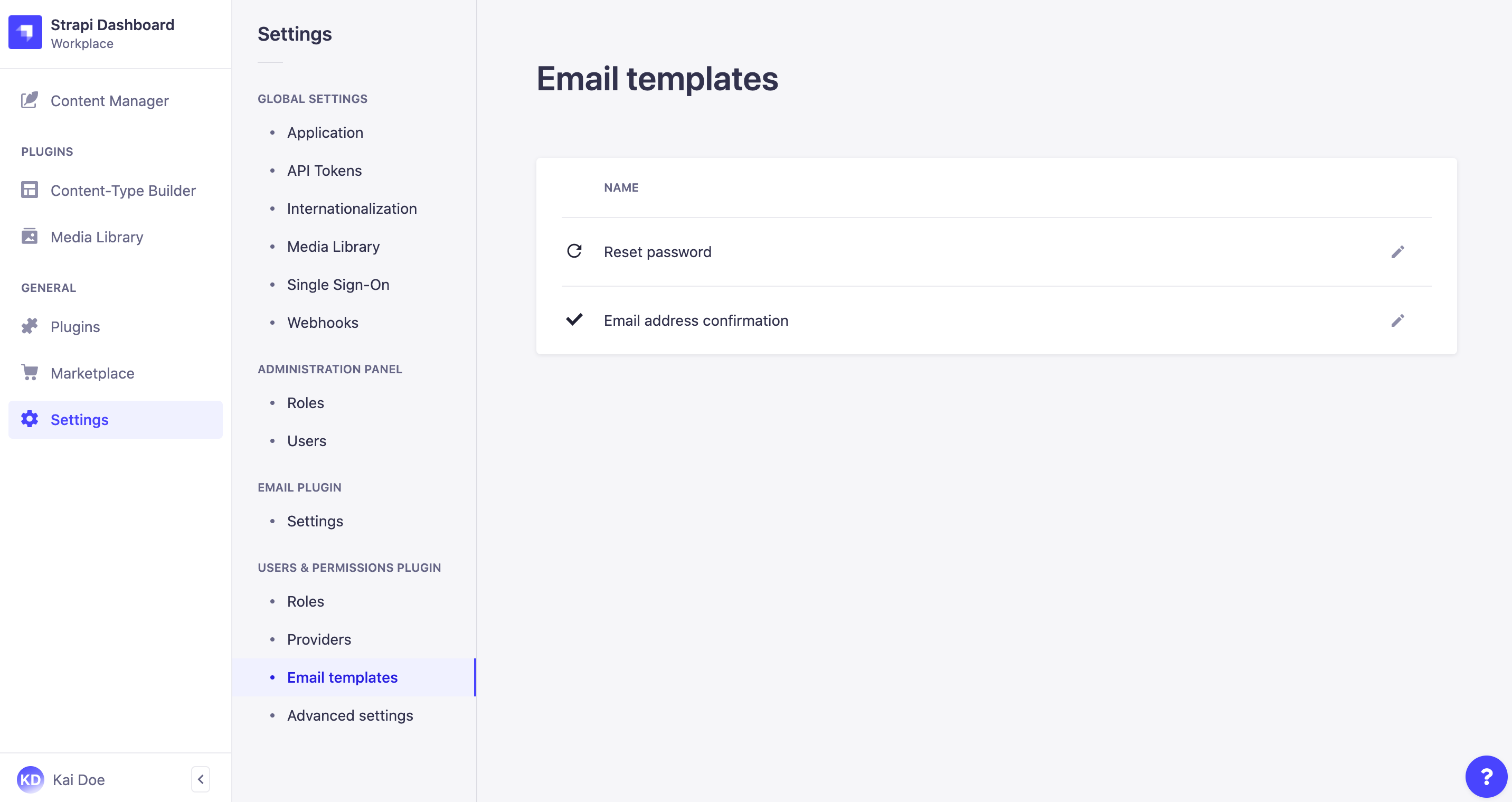Viewport: 1512px width, 802px height.
Task: Click the Kai Doe user avatar
Action: tap(32, 779)
